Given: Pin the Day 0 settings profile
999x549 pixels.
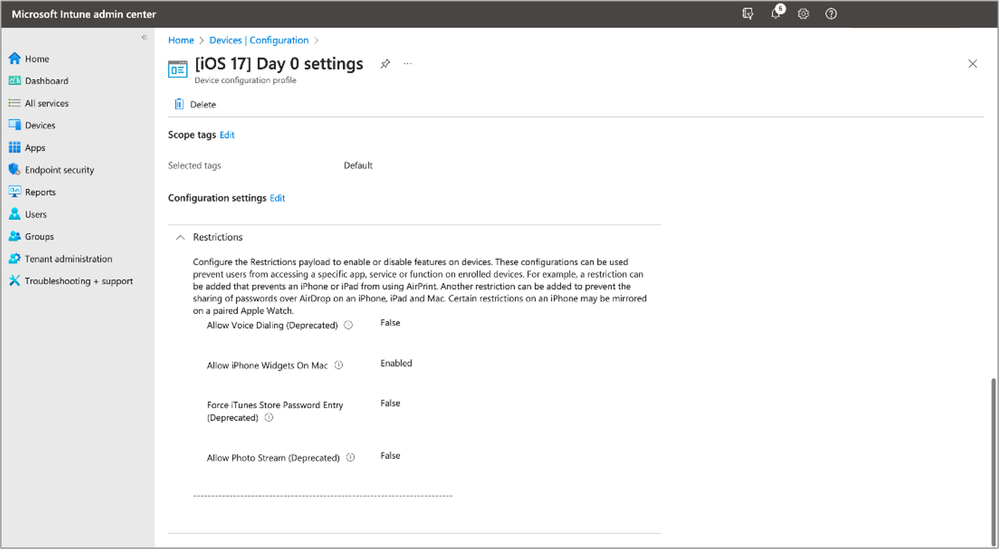Looking at the screenshot, I should point(385,64).
